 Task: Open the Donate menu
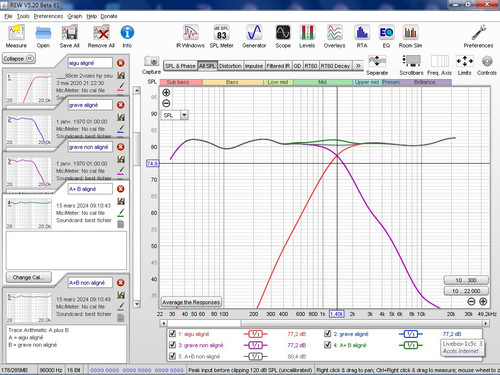109,16
